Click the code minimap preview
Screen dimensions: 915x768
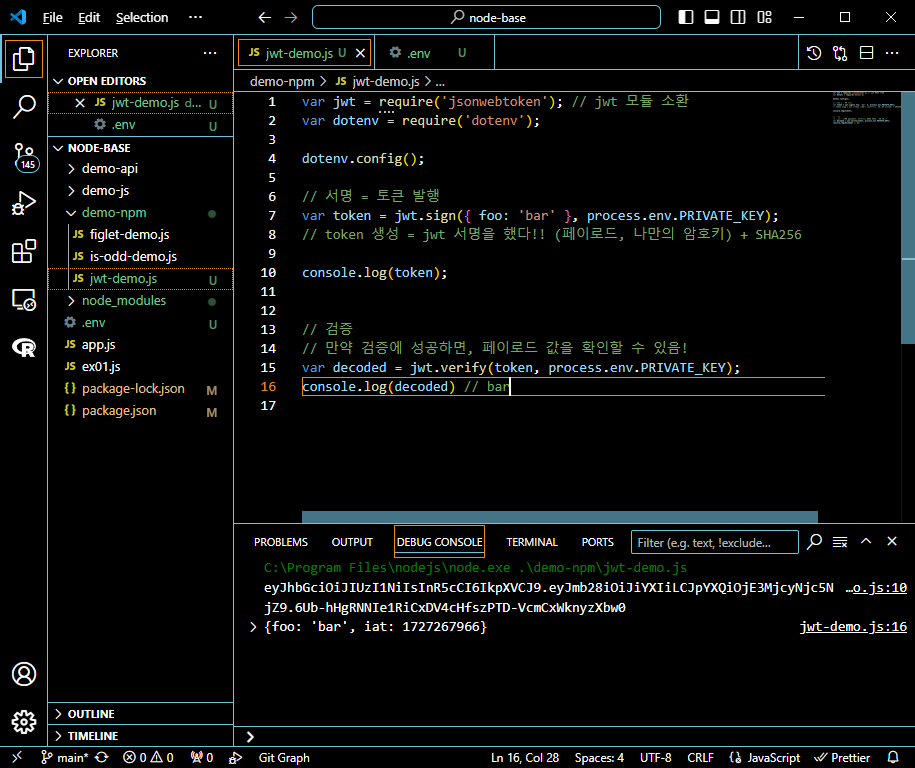pyautogui.click(x=866, y=109)
